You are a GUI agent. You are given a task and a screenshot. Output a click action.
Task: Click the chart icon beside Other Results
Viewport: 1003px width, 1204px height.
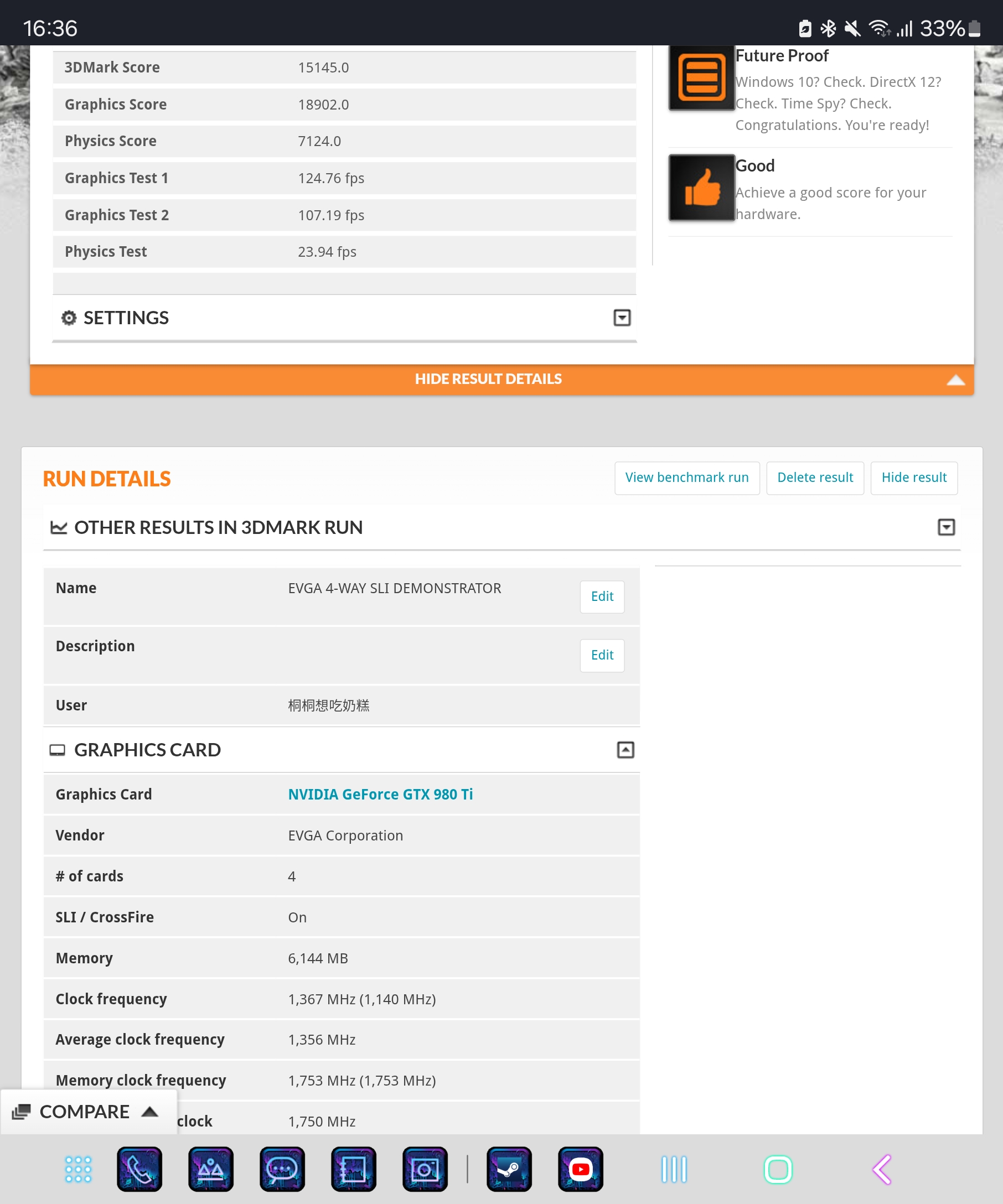(59, 527)
